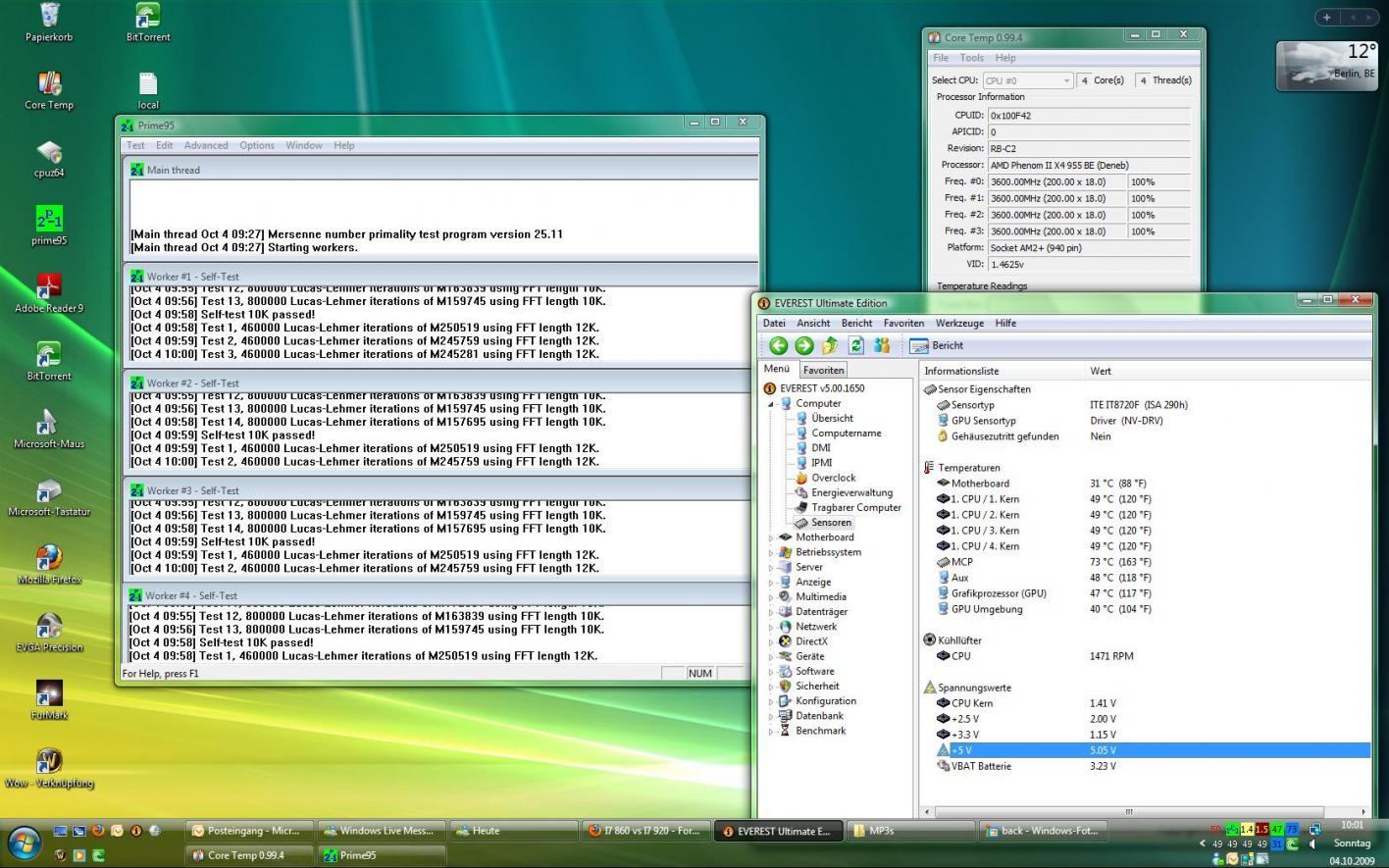
Task: Click the Wert column header
Action: (1226, 371)
